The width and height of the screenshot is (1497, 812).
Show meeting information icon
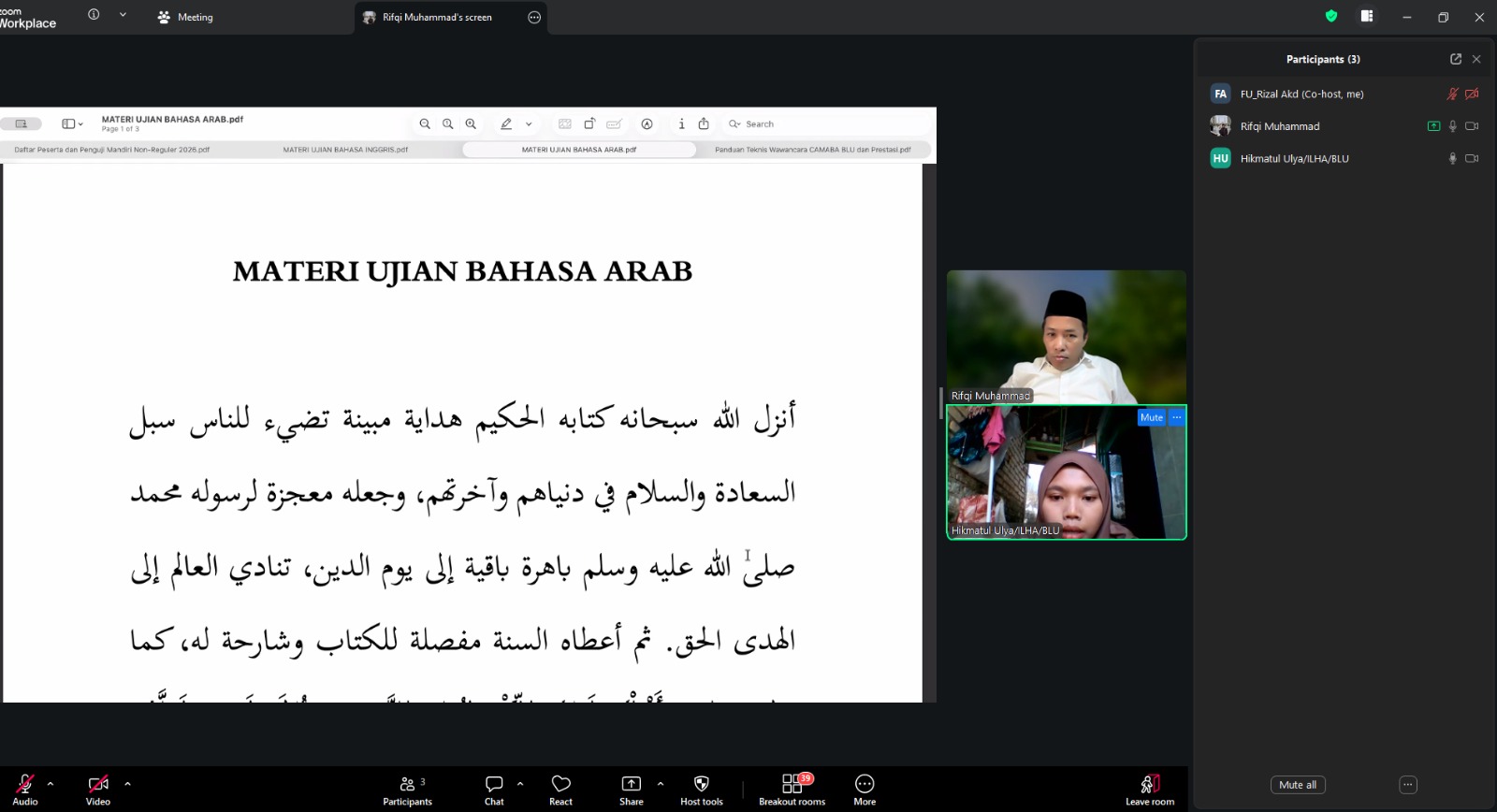[94, 14]
